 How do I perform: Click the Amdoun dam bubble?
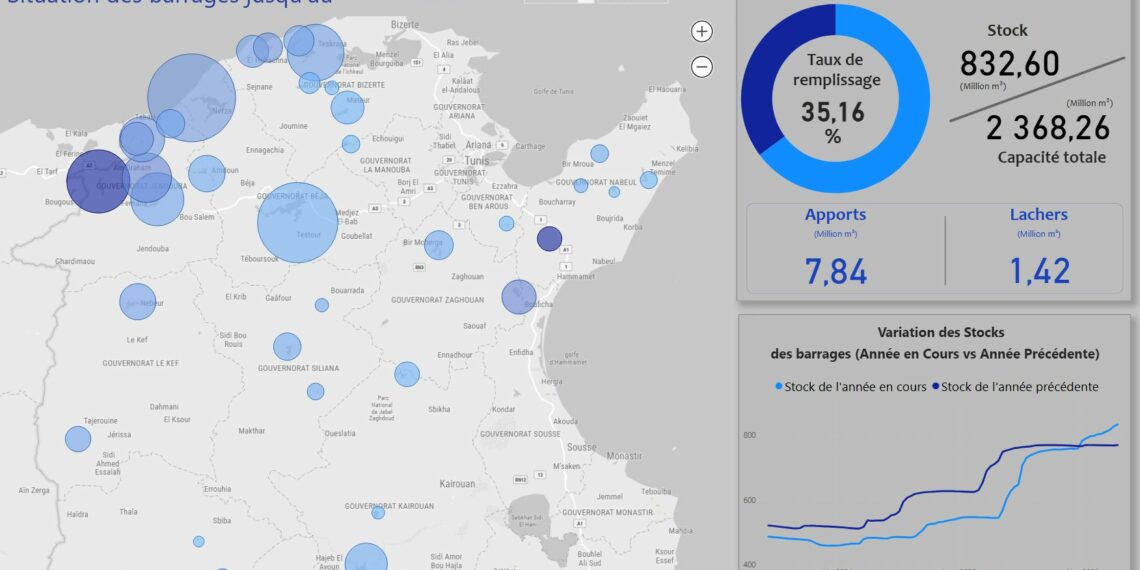207,173
